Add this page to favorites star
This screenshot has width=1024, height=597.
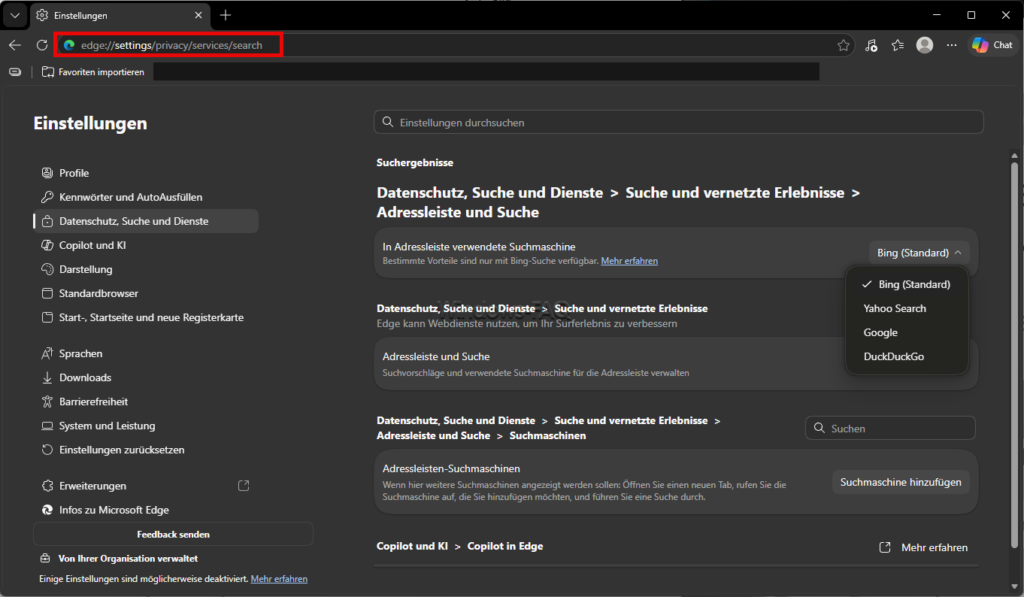tap(843, 45)
